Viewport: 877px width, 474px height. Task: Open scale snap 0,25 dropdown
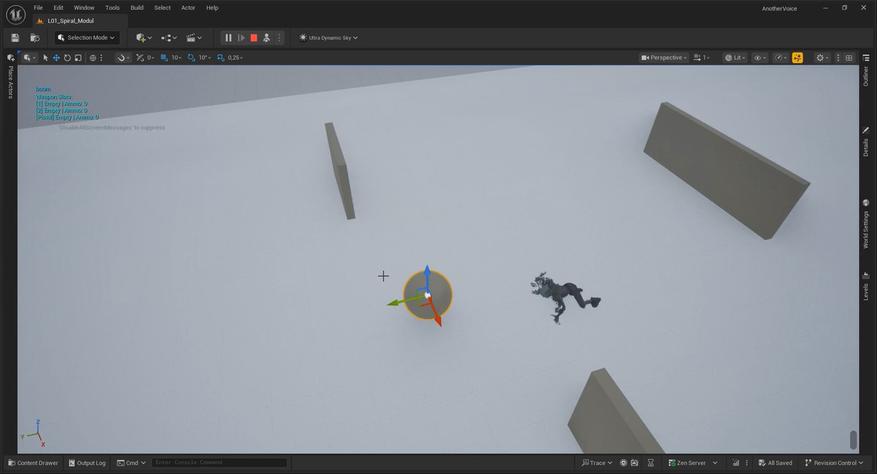235,58
